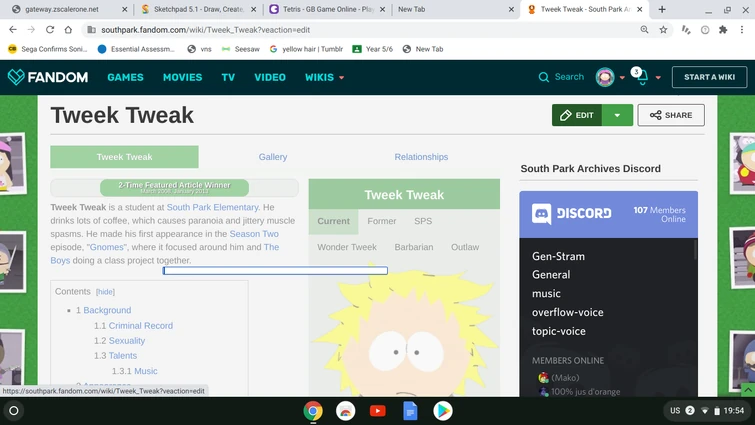Expand the avatar dropdown arrow
This screenshot has height=425, width=755.
point(622,77)
